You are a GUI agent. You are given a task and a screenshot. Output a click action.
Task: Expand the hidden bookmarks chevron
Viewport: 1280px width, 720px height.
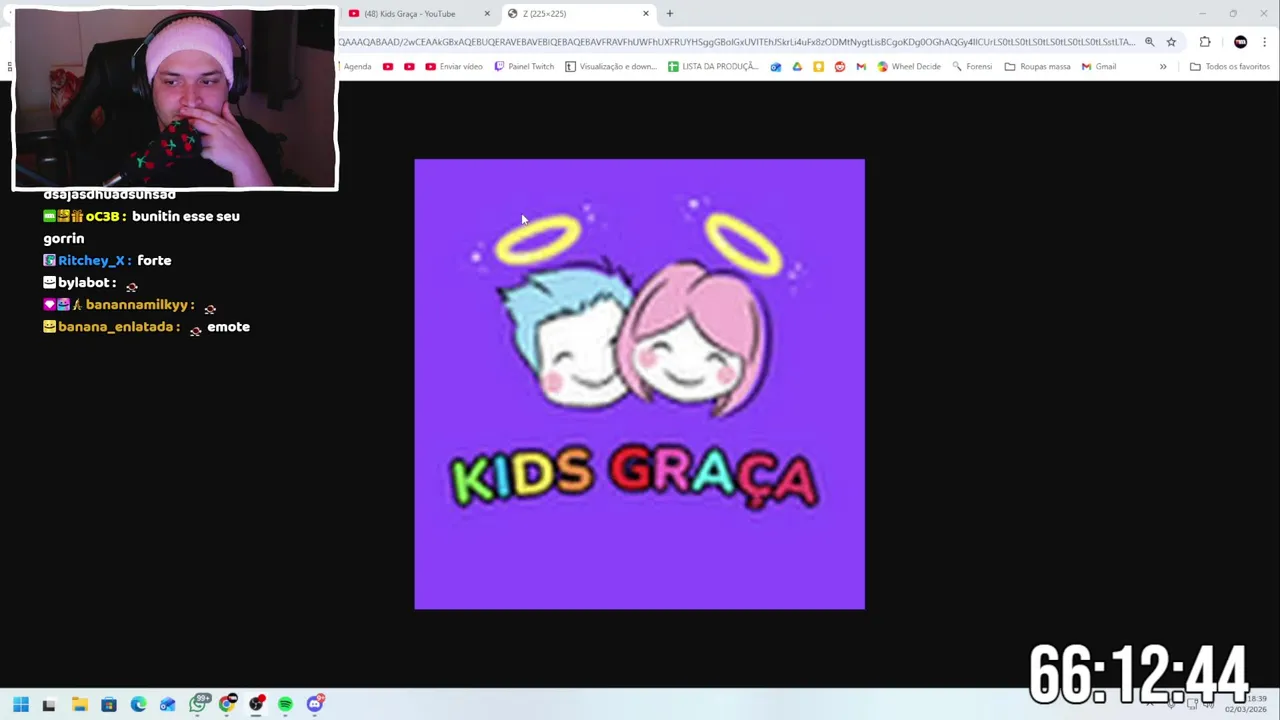[x=1163, y=66]
